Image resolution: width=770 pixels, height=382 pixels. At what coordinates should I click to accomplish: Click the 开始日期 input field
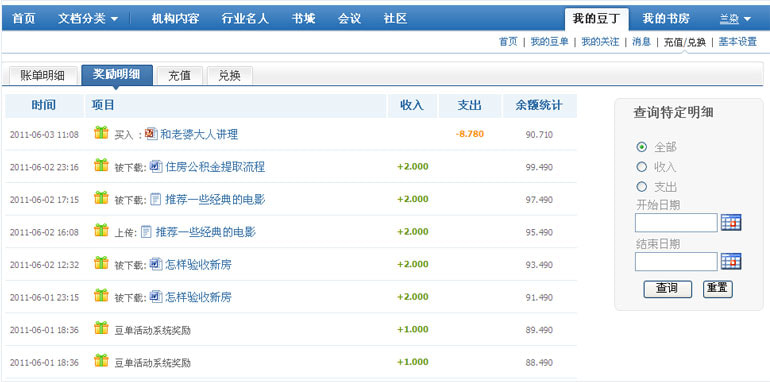click(x=676, y=222)
